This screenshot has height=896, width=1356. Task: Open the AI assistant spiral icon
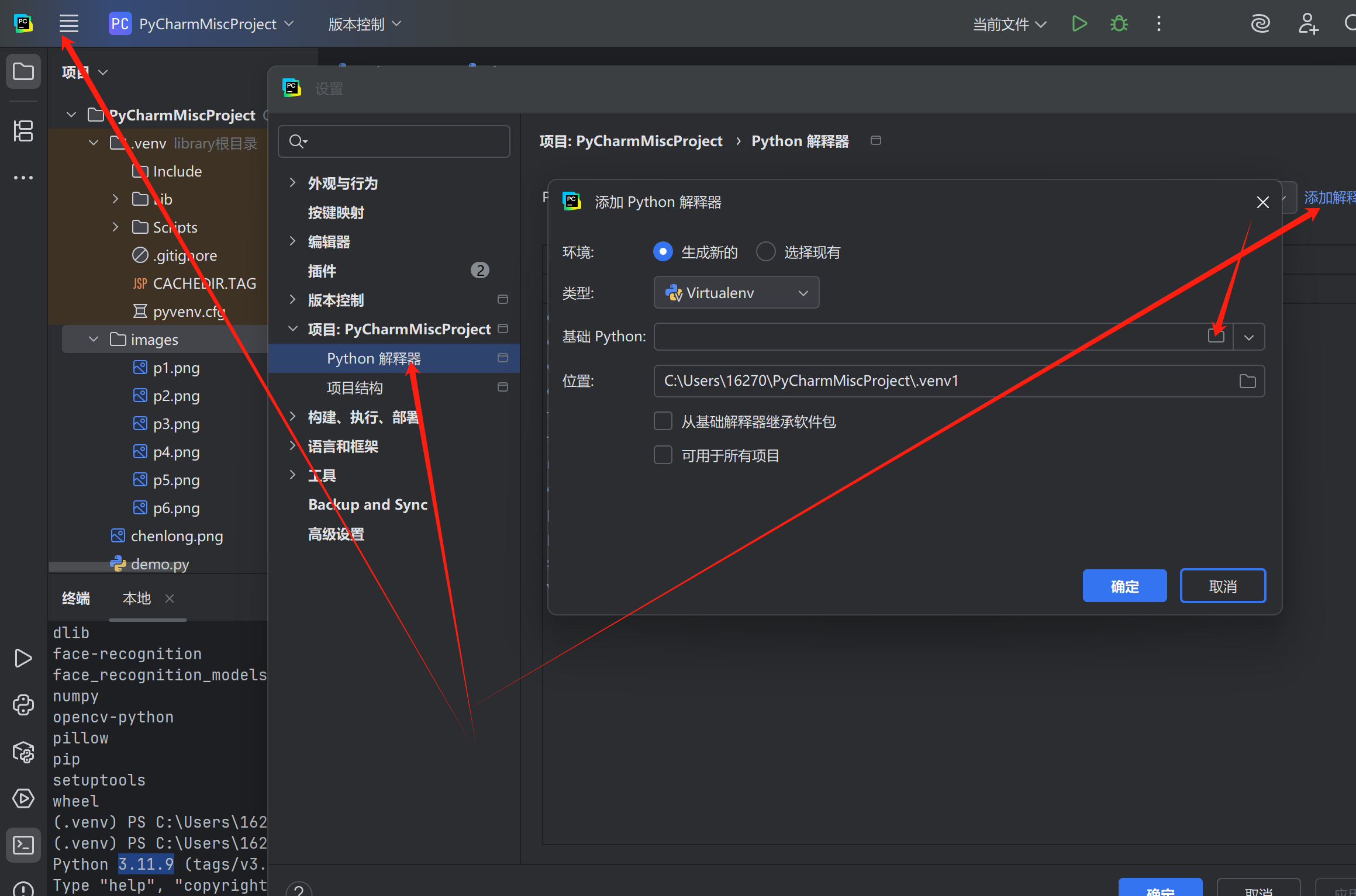[1260, 23]
